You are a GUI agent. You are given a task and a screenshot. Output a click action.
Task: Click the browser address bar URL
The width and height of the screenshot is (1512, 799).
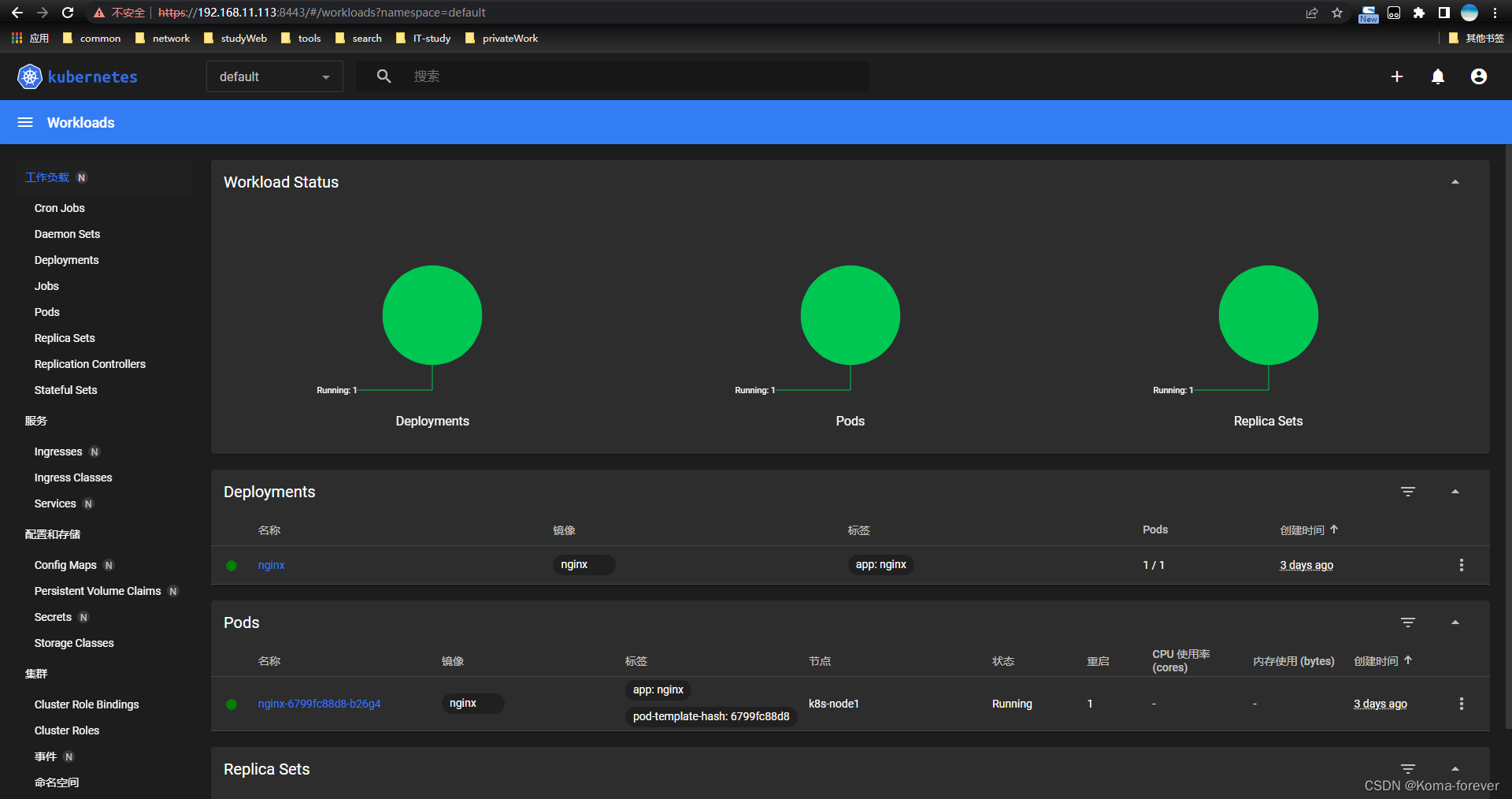pos(321,13)
